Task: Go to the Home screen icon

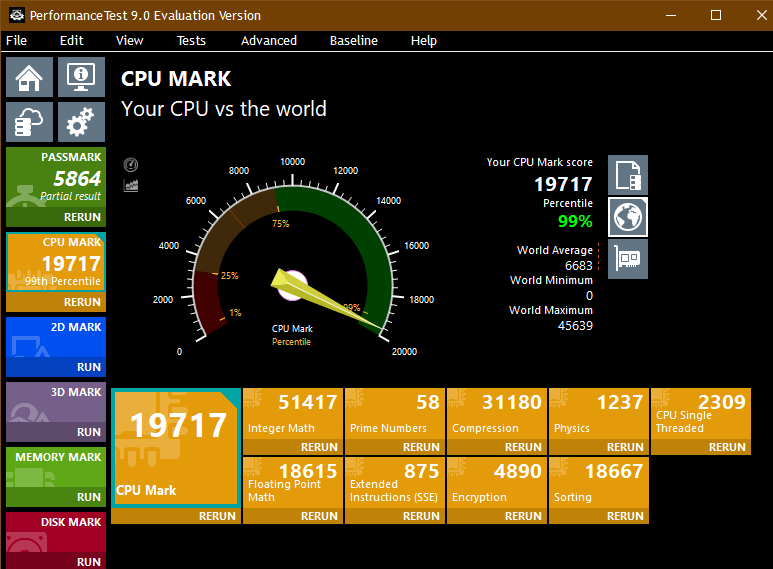Action: coord(30,77)
